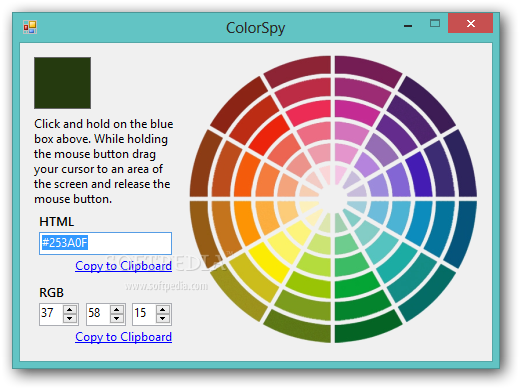This screenshot has width=520, height=389.
Task: Pick the bright yellow wheel segment
Action: click(270, 262)
